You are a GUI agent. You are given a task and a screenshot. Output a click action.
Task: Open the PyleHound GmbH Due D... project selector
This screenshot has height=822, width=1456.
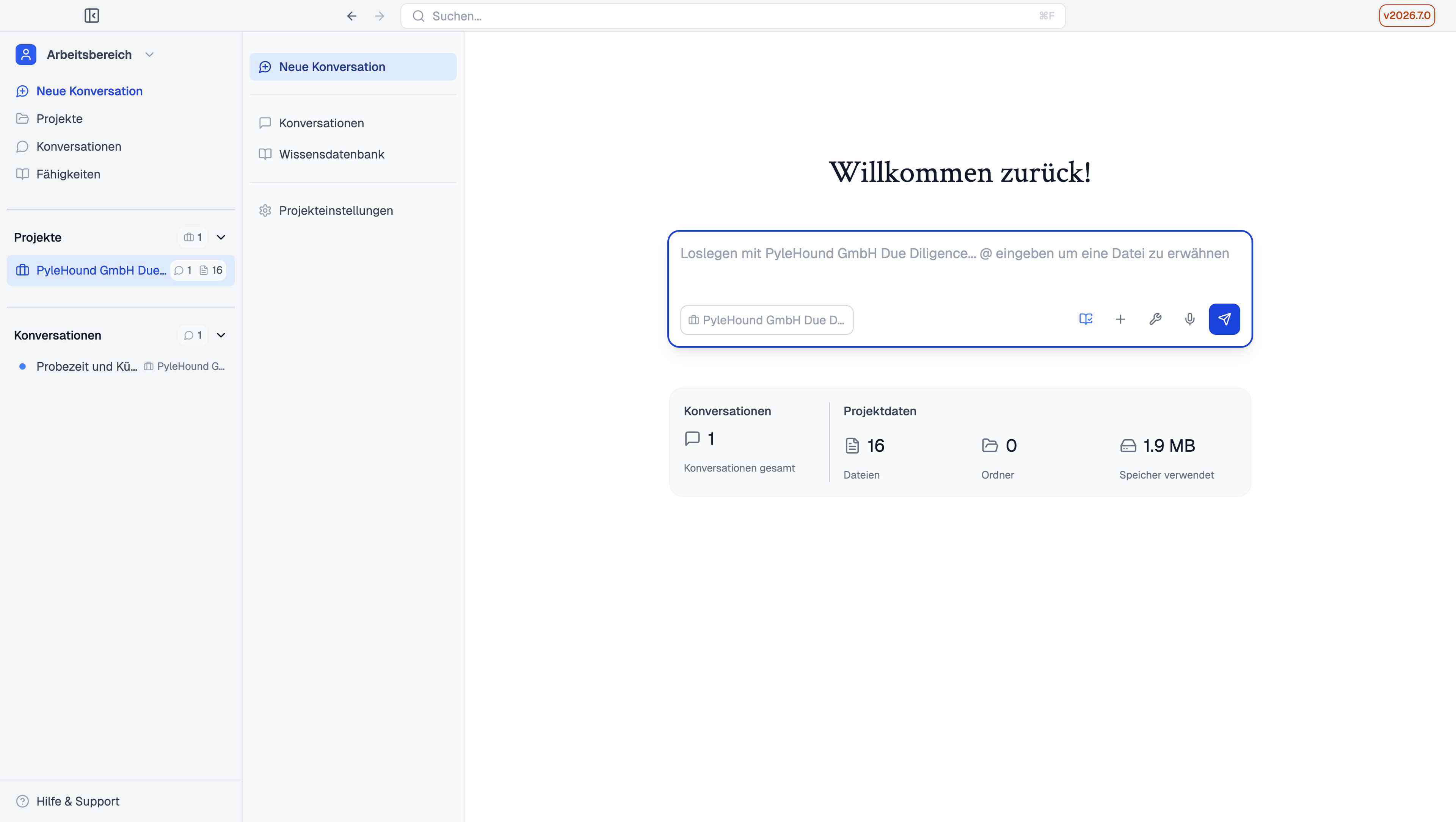[766, 320]
